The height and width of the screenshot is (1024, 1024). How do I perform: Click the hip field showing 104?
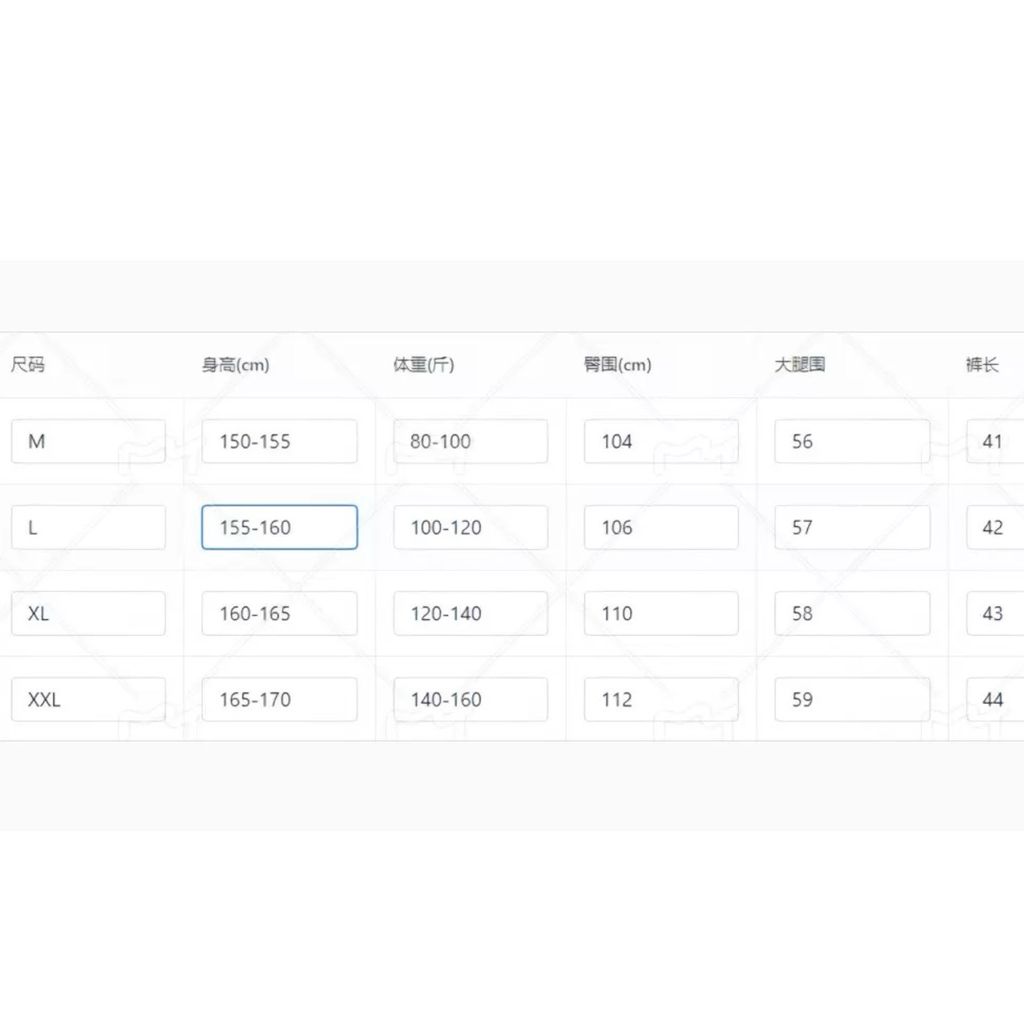pyautogui.click(x=661, y=441)
